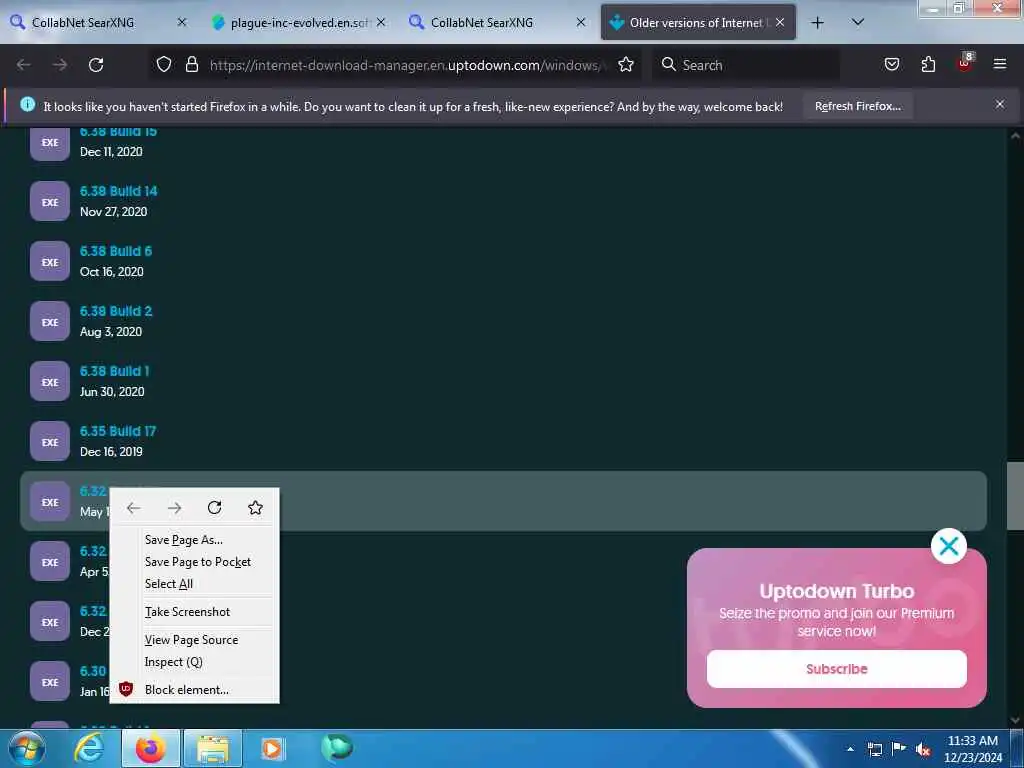
Task: Open the uBlock Origin toolbar icon
Action: pyautogui.click(x=965, y=63)
